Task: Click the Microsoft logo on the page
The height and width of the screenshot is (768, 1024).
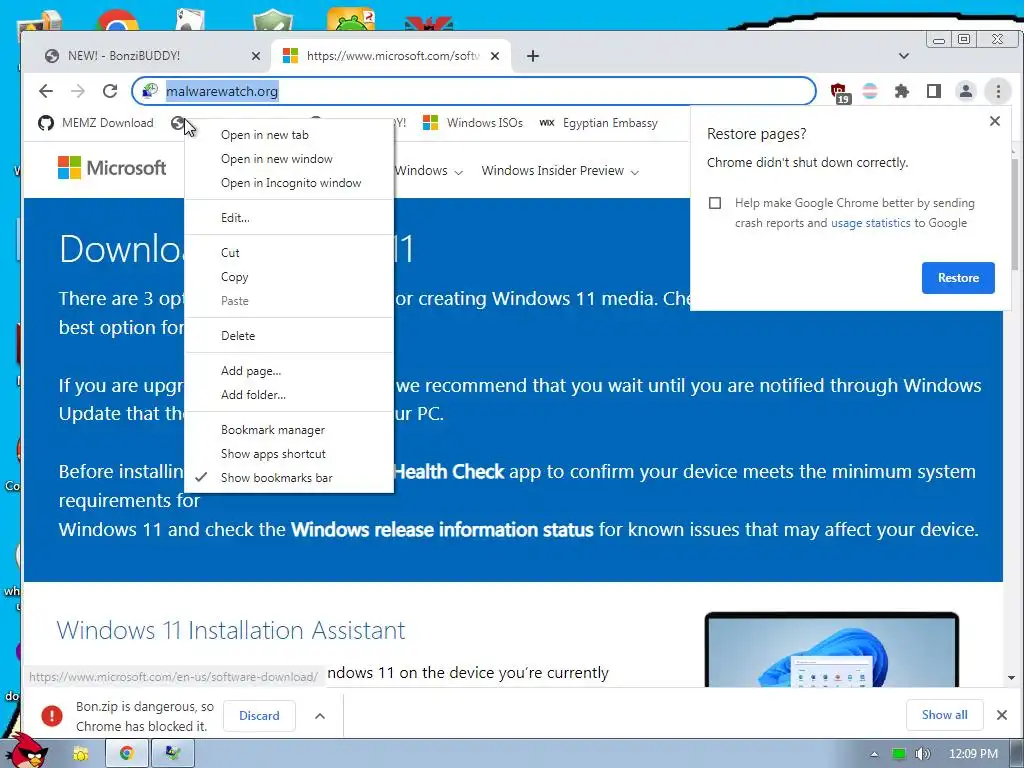Action: (x=112, y=168)
